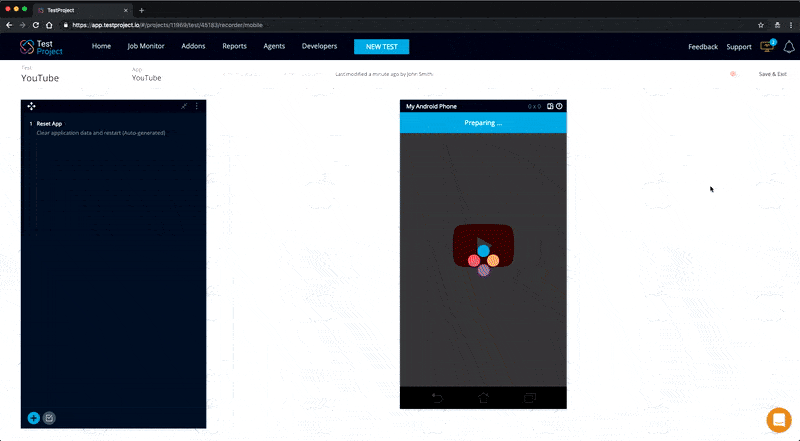Screen dimensions: 800x441
Task: Open the Job Monitor page
Action: pos(146,46)
